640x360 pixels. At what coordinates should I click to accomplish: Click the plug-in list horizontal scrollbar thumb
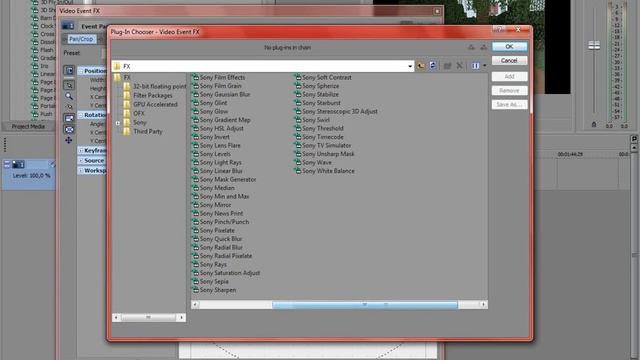pyautogui.click(x=365, y=304)
